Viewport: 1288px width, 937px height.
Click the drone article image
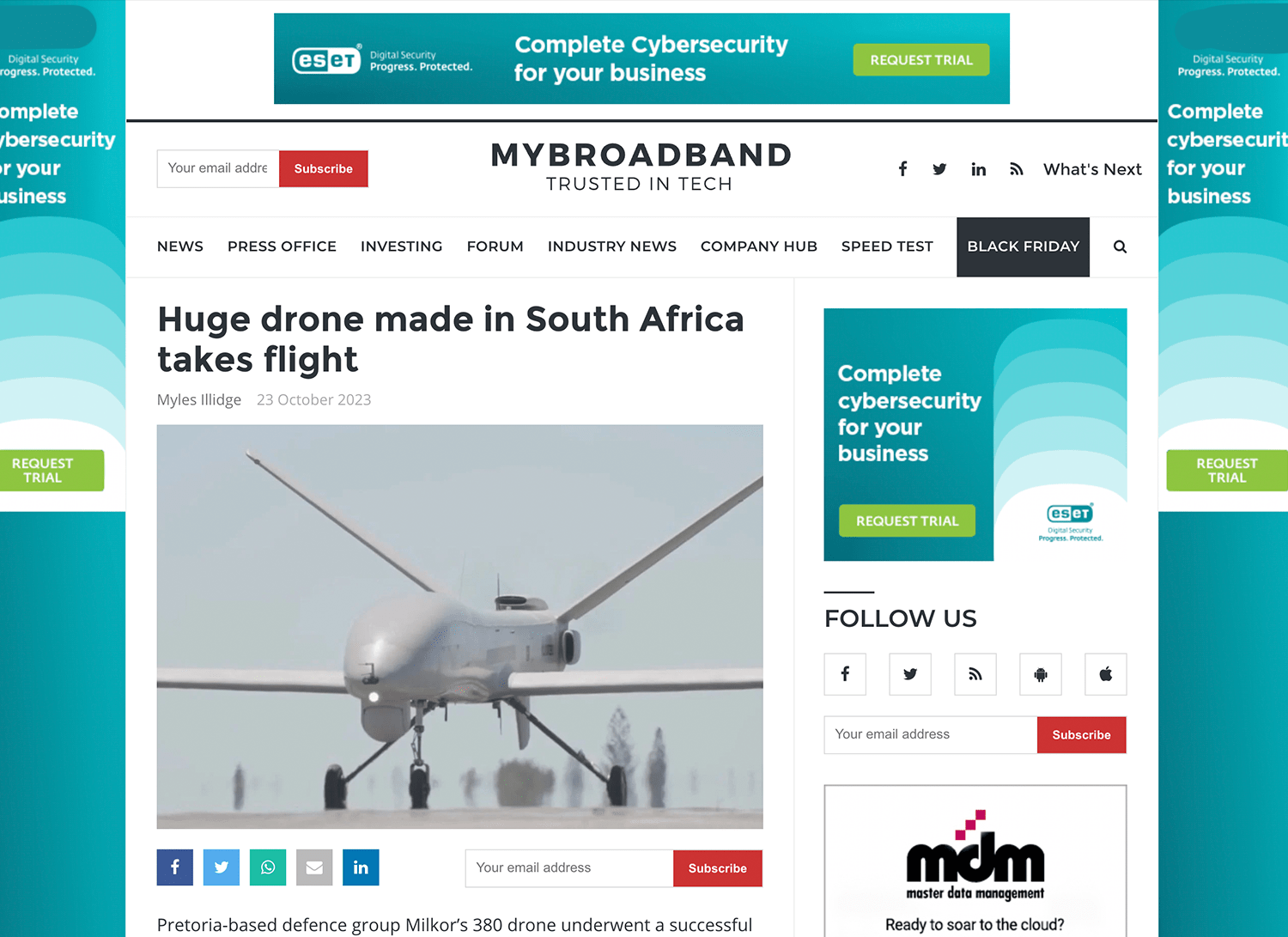(460, 627)
